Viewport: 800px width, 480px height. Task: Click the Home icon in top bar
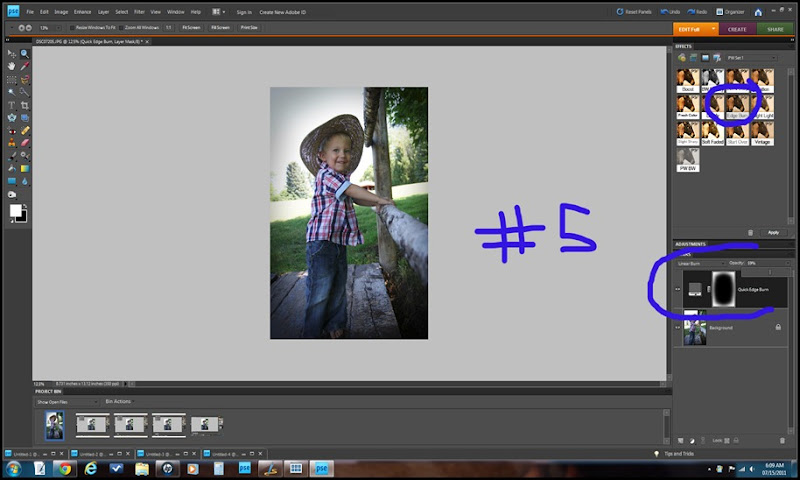758,11
